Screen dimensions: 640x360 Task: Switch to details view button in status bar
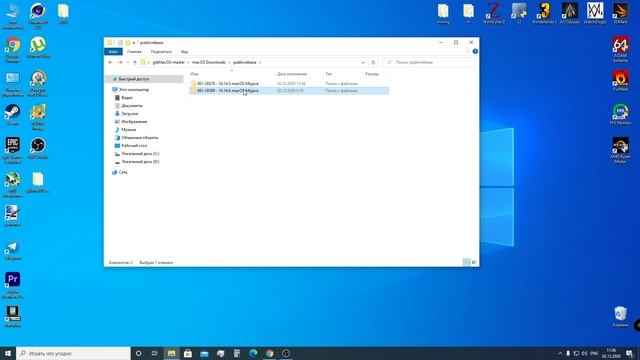click(x=467, y=262)
